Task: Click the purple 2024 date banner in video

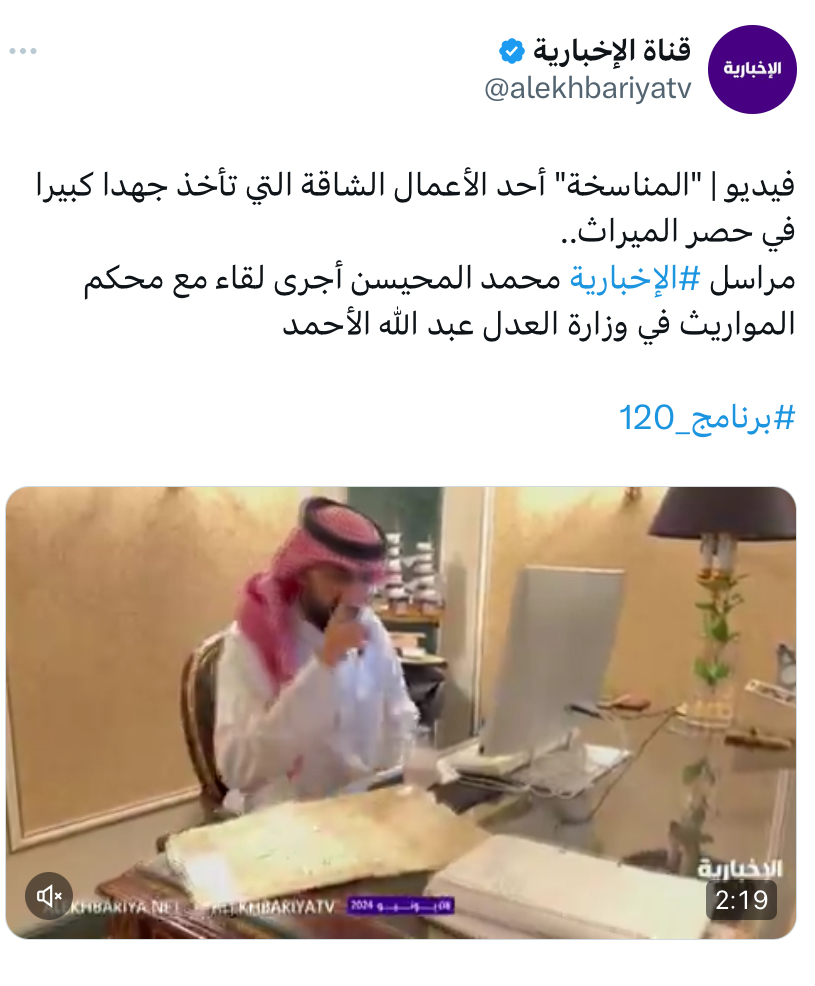Action: click(x=401, y=906)
